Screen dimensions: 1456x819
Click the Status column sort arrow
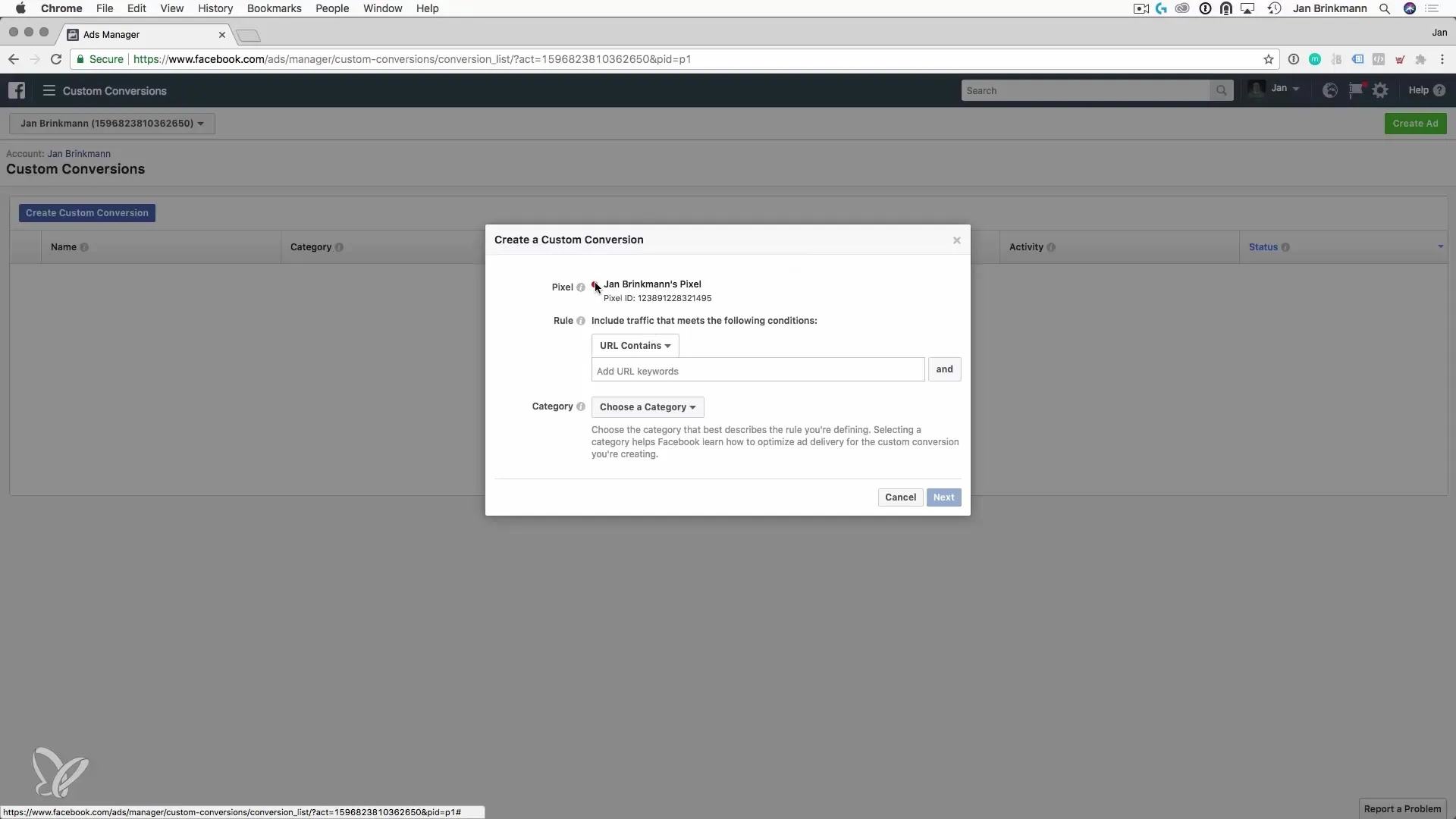[1441, 246]
